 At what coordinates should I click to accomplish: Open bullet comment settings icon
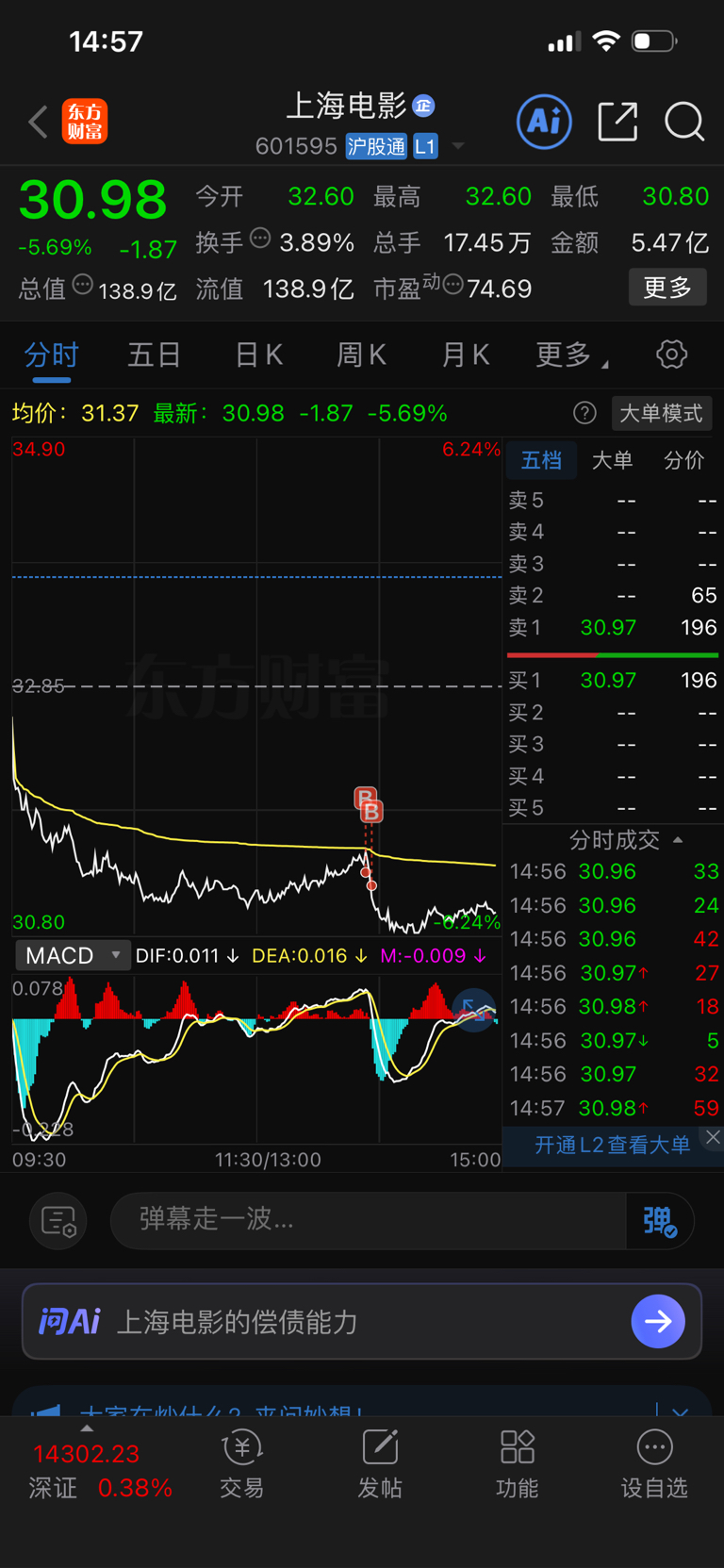pos(58,1221)
